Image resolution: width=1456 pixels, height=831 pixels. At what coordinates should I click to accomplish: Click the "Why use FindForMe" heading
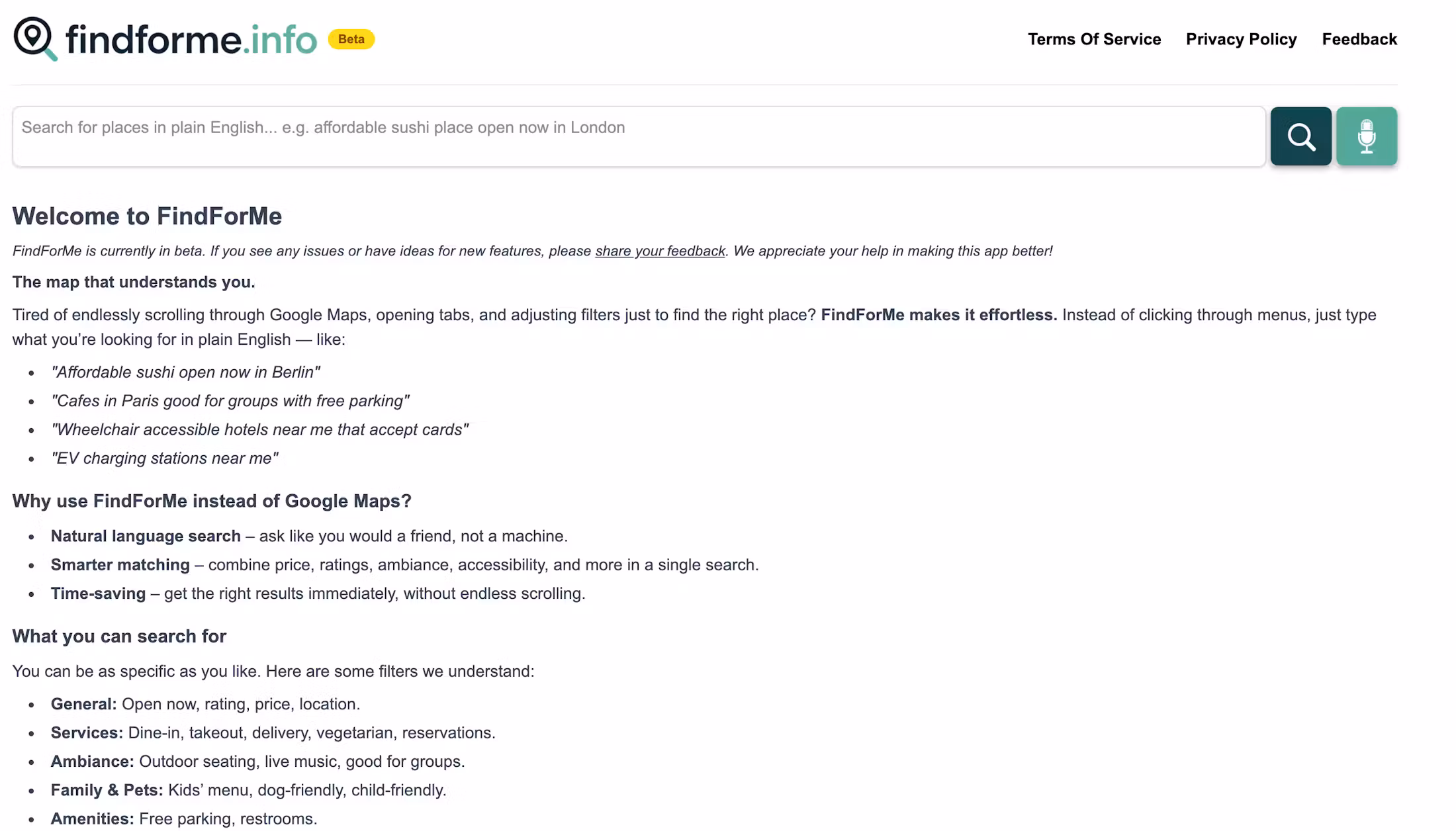click(x=212, y=501)
